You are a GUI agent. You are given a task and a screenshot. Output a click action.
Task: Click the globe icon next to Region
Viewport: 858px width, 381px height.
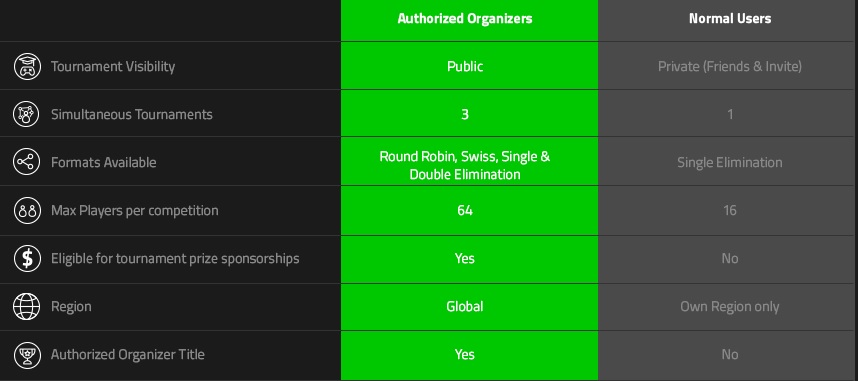[x=27, y=307]
